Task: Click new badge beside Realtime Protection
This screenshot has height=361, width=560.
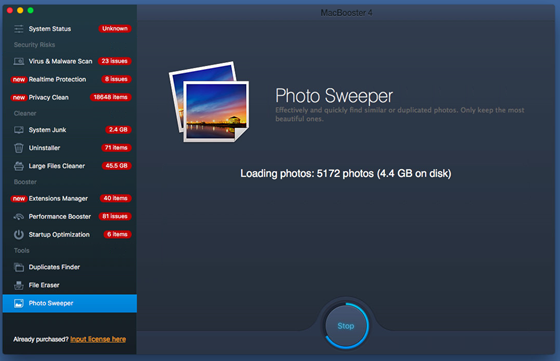Action: [x=19, y=79]
